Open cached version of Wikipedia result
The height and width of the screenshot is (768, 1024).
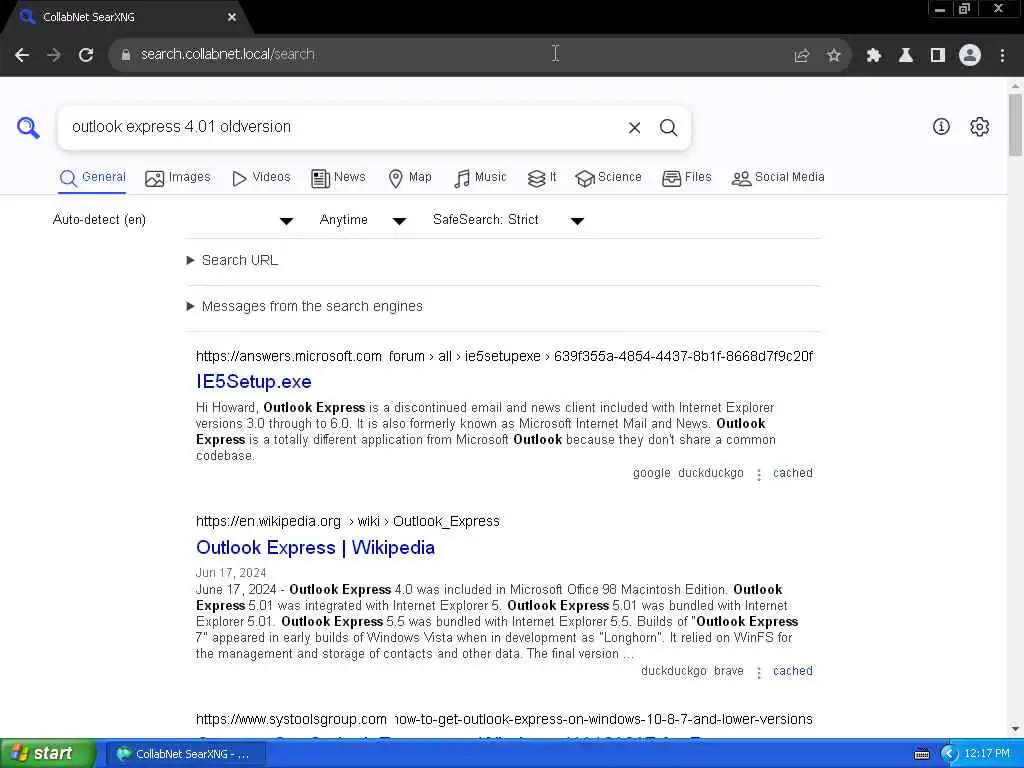coord(793,671)
